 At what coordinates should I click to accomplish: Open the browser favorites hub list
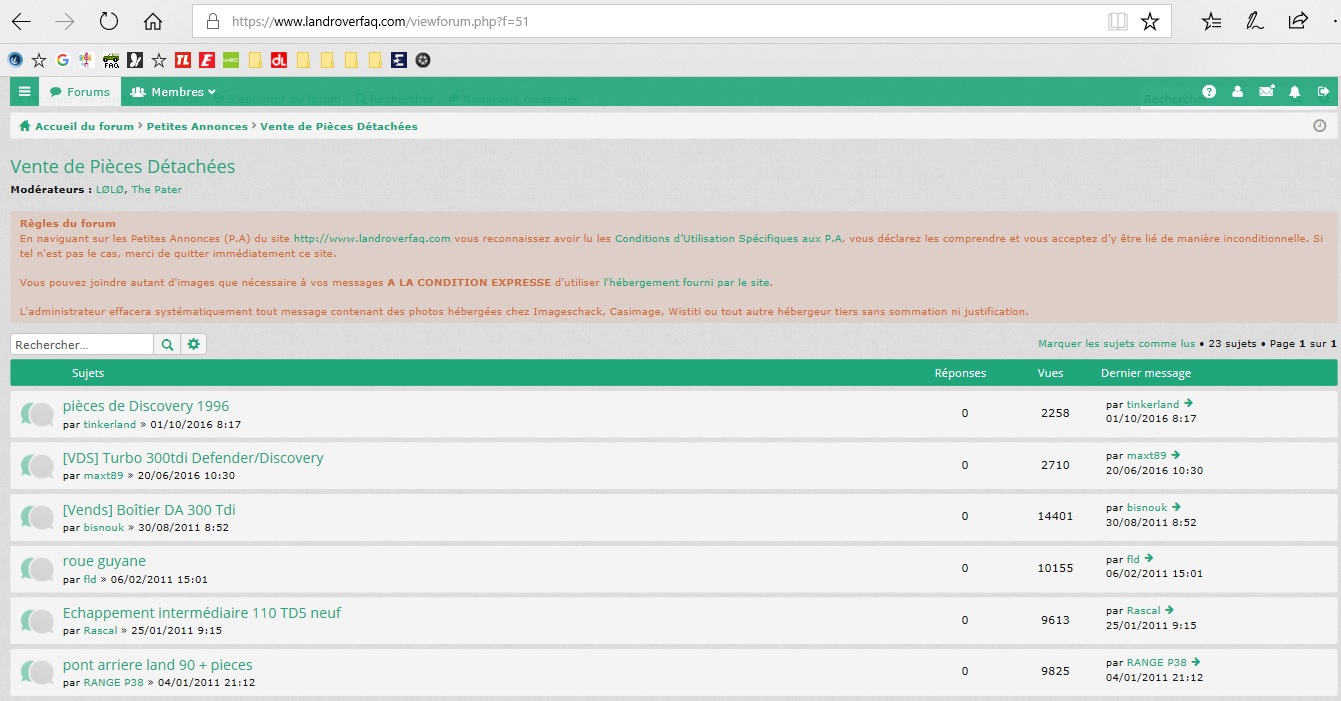(x=1211, y=21)
